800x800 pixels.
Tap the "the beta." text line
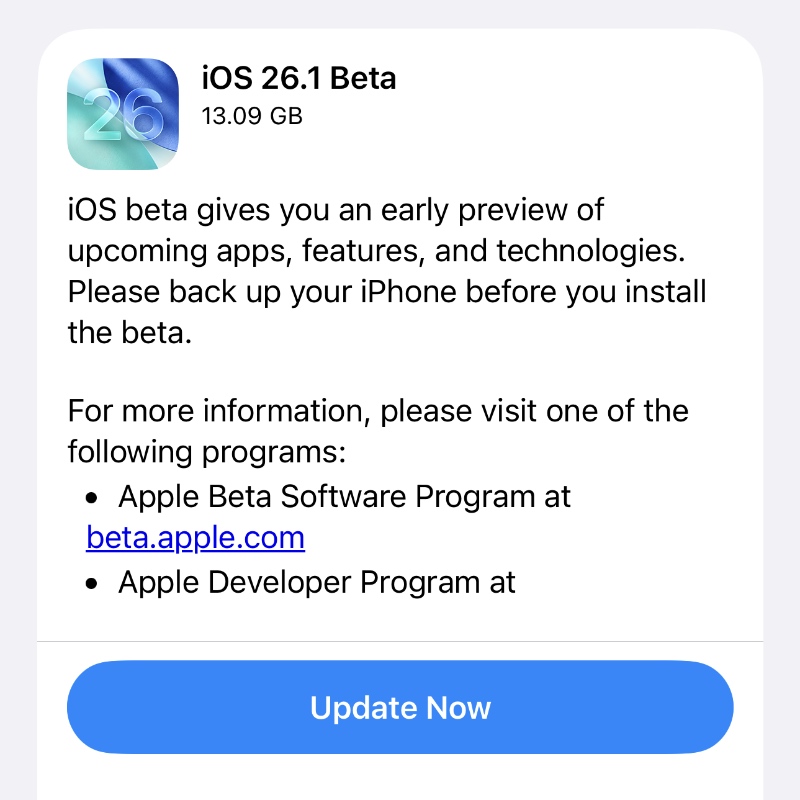(129, 333)
